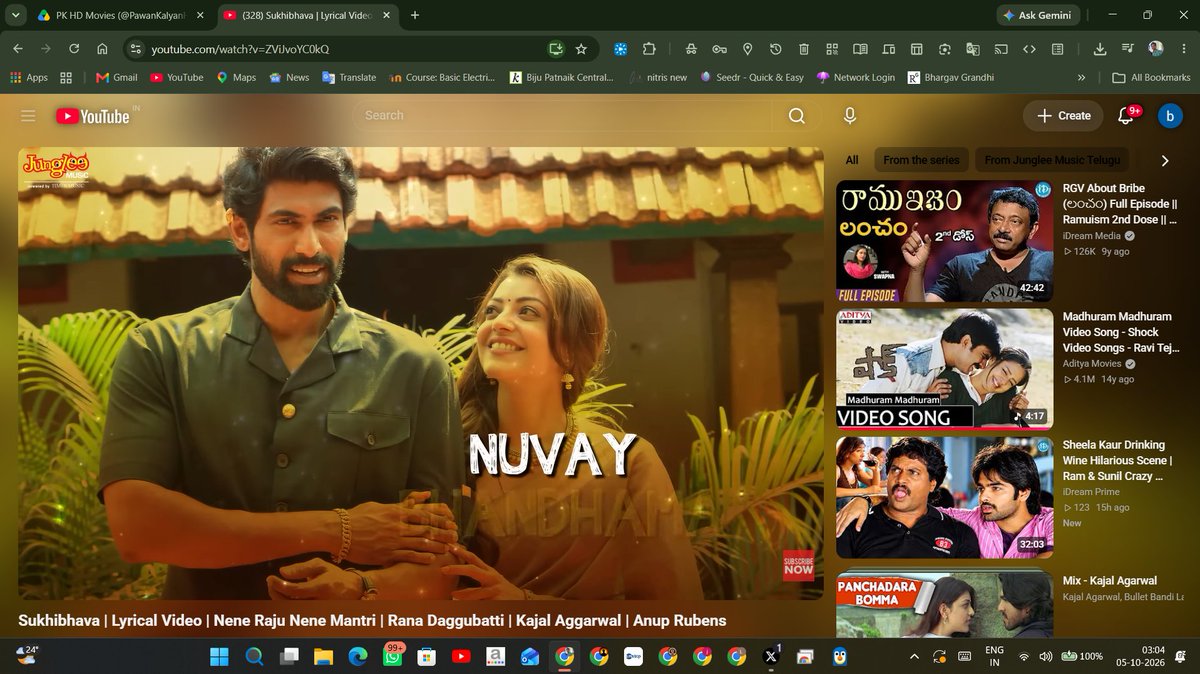This screenshot has height=674, width=1200.
Task: Click the search magnifier button
Action: (797, 116)
